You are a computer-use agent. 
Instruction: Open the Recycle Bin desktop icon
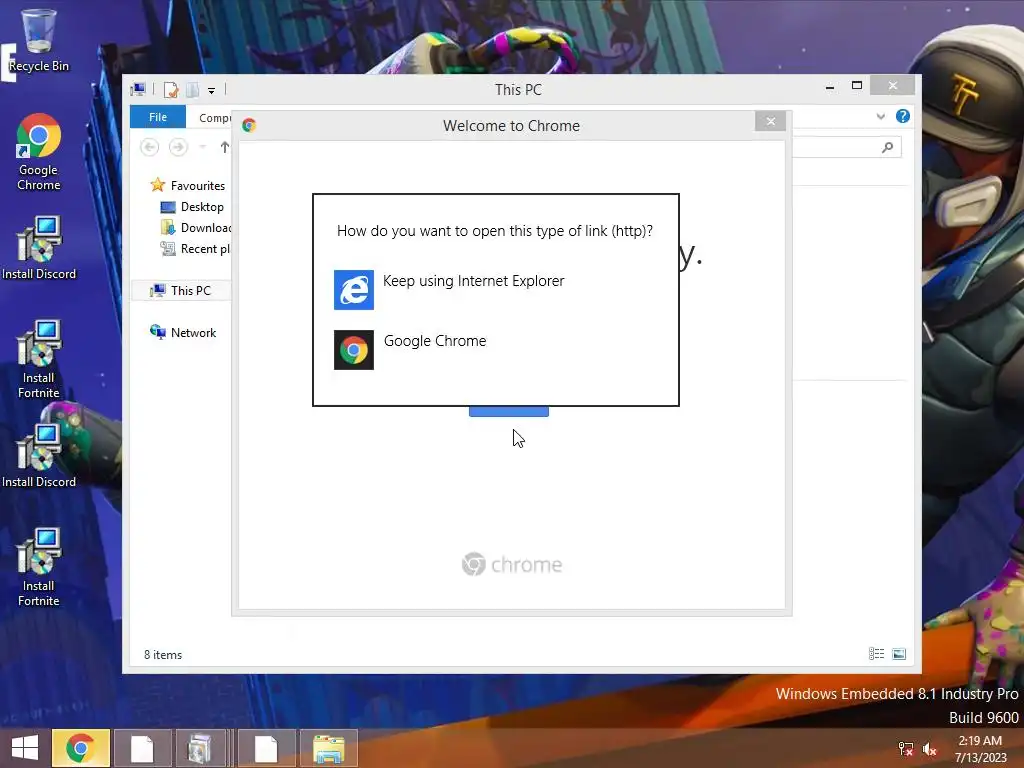click(38, 40)
